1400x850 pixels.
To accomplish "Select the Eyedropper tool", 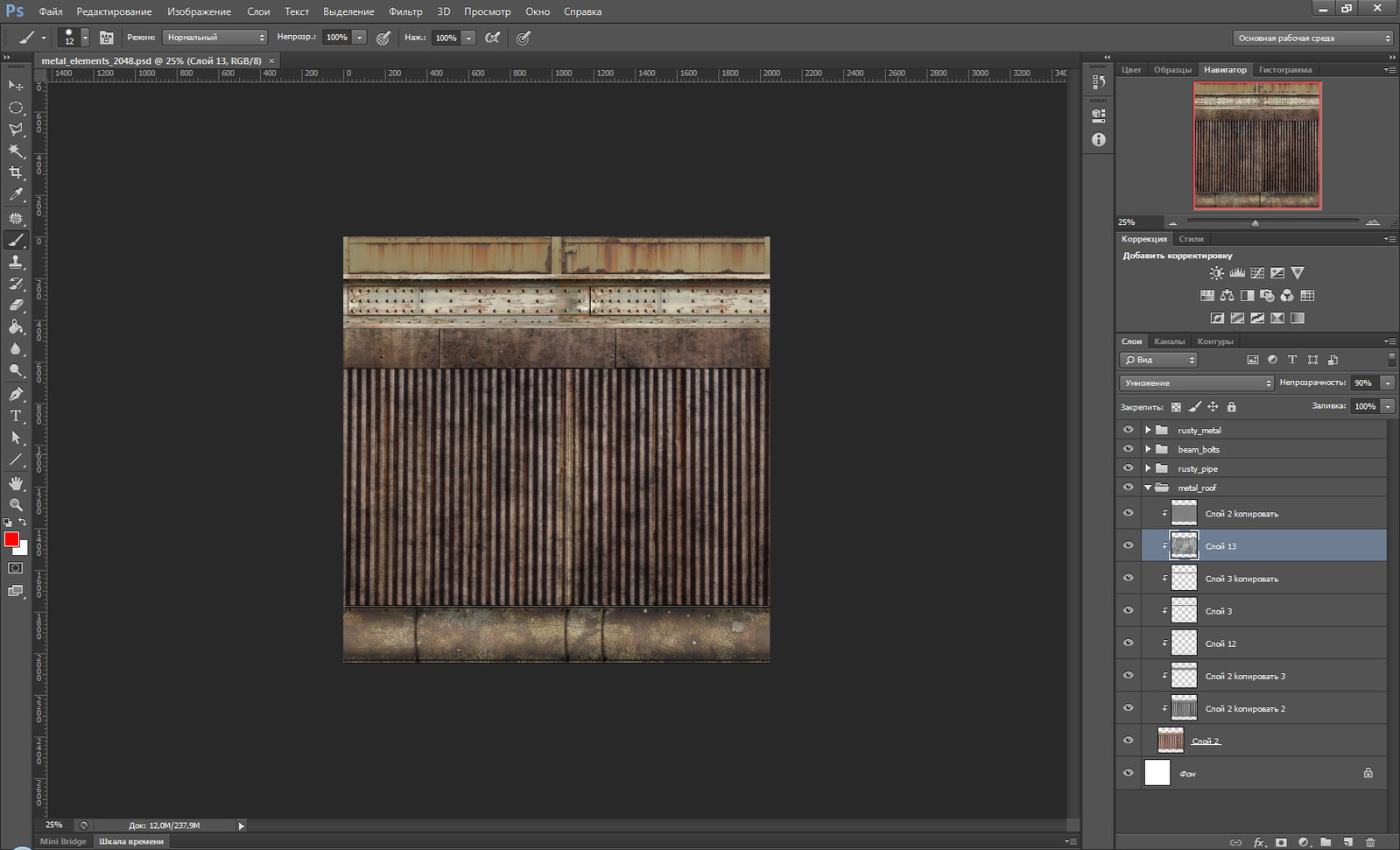I will pyautogui.click(x=16, y=194).
